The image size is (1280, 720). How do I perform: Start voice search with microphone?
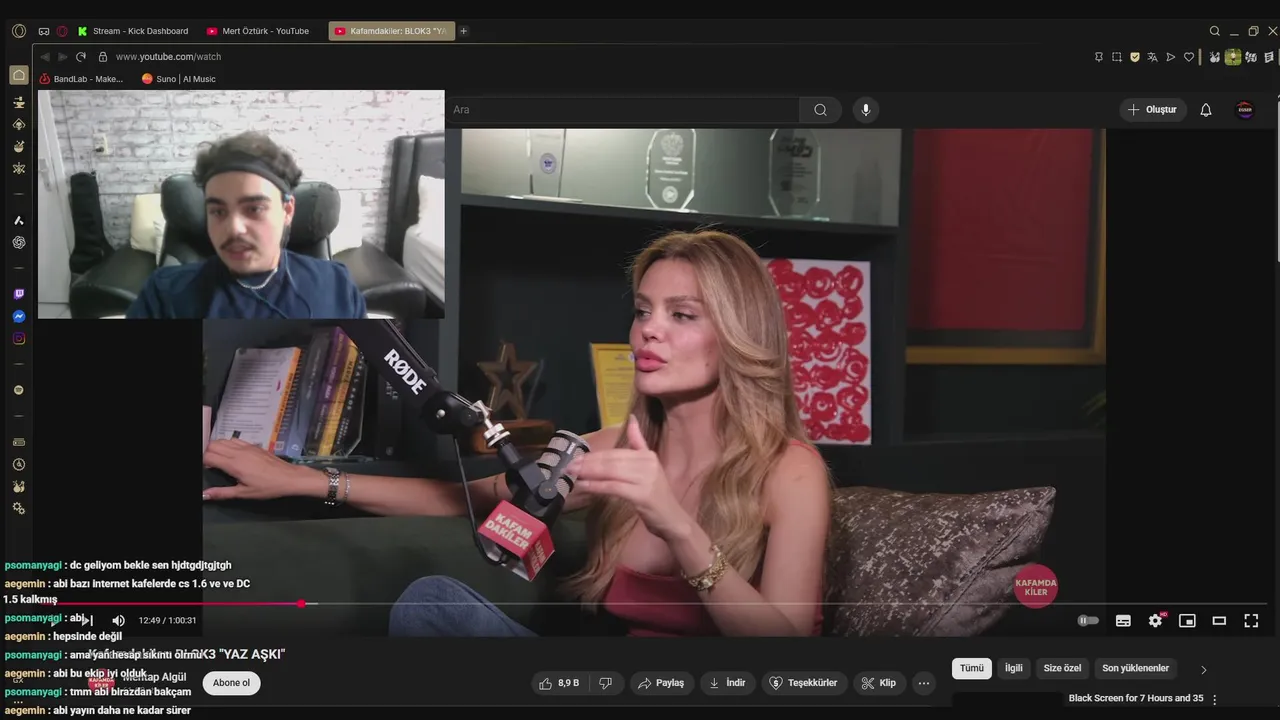866,110
